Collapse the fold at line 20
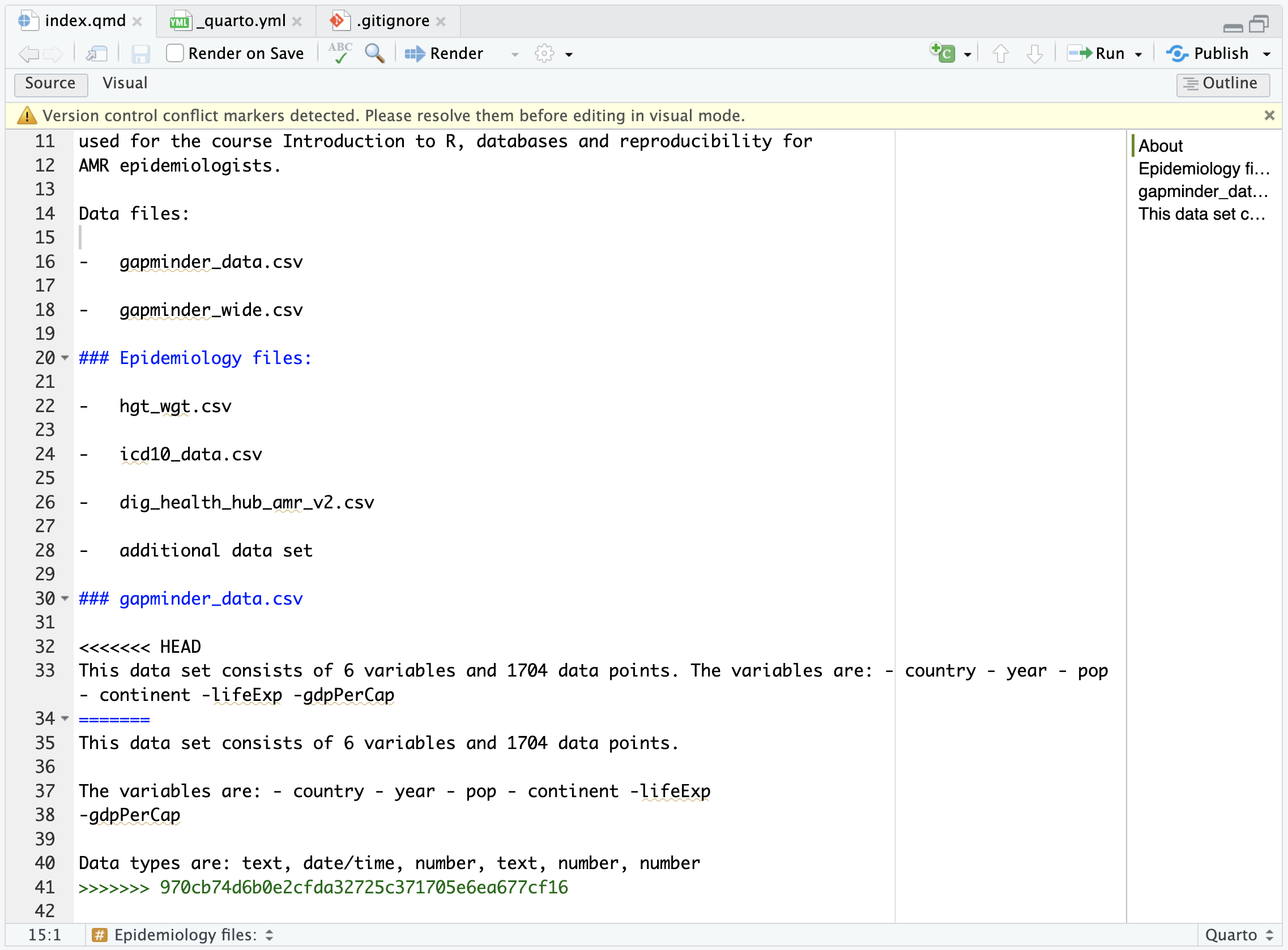 65,358
